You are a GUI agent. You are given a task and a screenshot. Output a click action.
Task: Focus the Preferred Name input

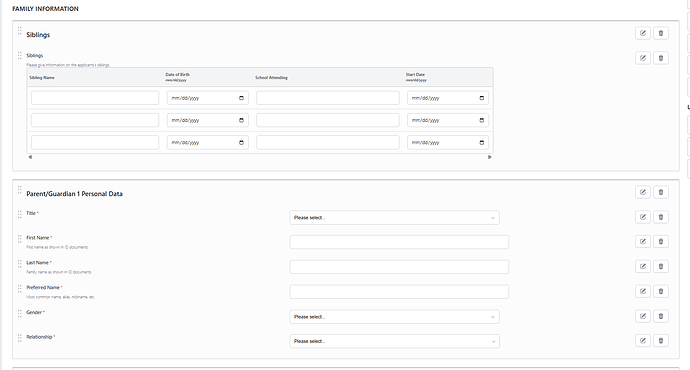(x=399, y=292)
